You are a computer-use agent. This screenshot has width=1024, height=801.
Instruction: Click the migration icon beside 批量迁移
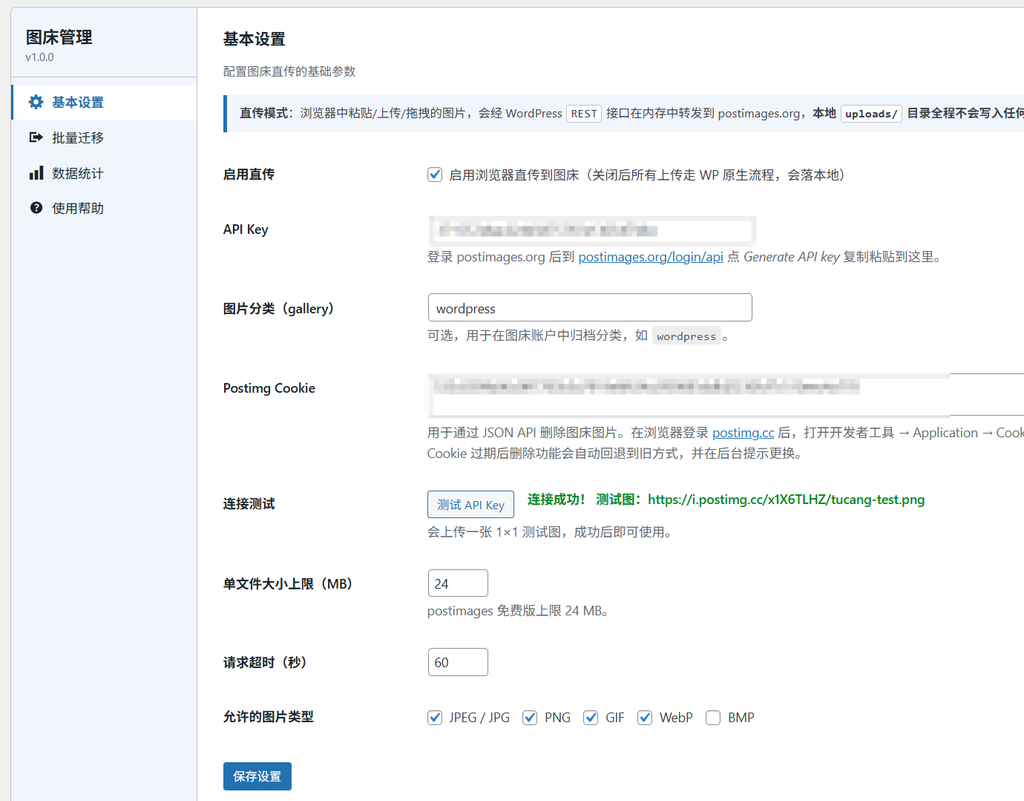point(36,138)
